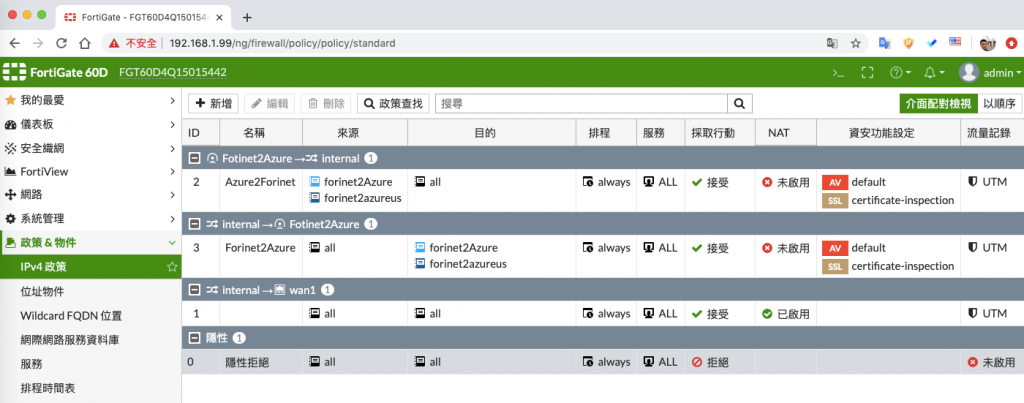
Task: Toggle fullscreen mode icon
Action: 867,73
